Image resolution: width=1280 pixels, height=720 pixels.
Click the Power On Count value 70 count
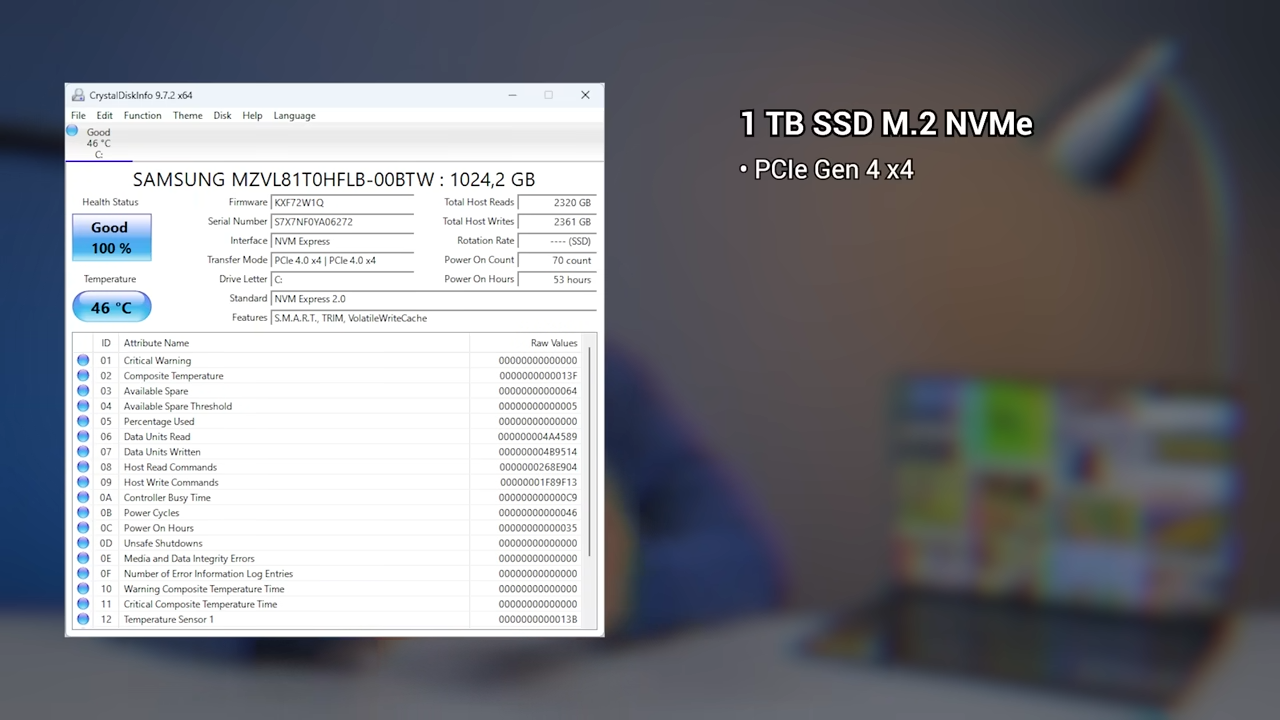(x=557, y=260)
